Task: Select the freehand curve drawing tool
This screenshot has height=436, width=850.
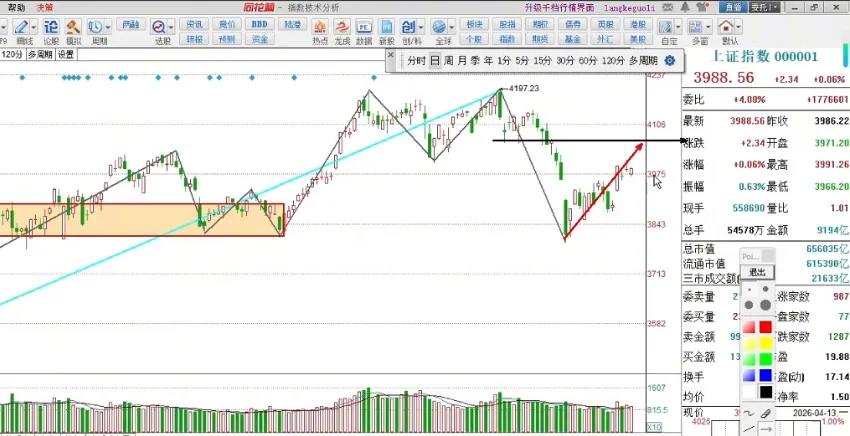Action: [x=749, y=413]
